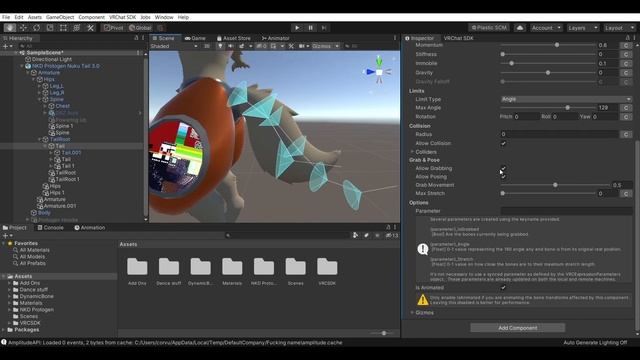
Task: Expand the Gizmos foldout in Inspector
Action: point(412,313)
